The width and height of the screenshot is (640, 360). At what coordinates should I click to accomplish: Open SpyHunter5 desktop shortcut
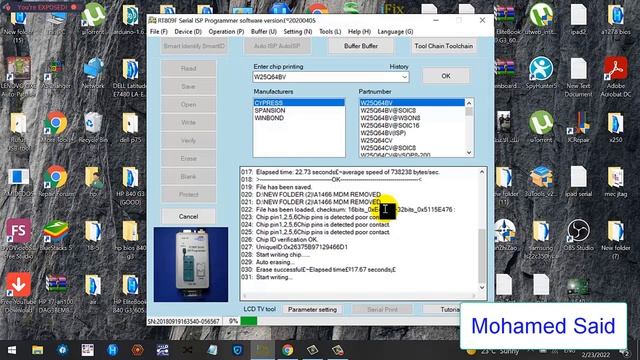[x=541, y=73]
